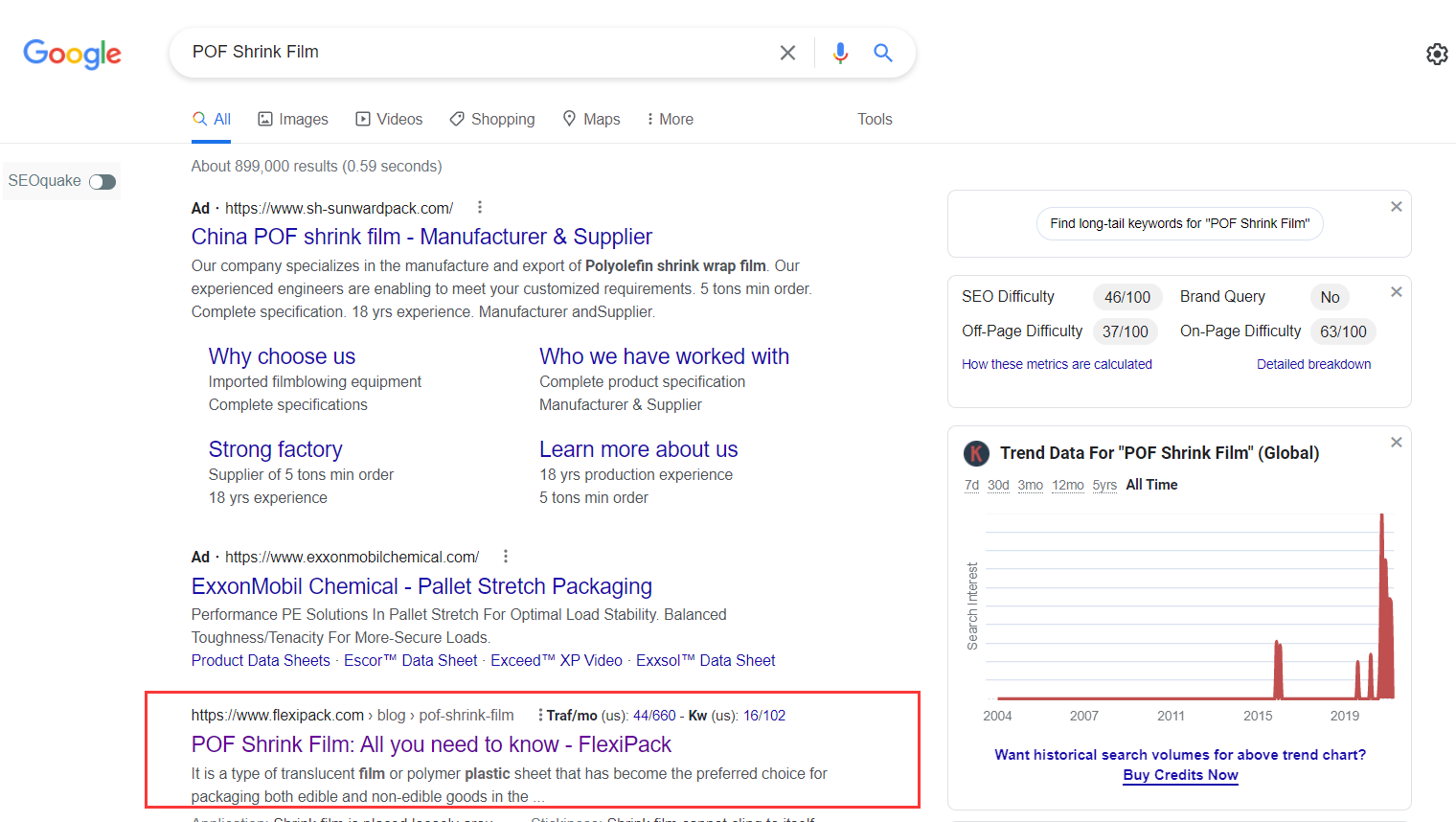This screenshot has width=1456, height=822.
Task: Click the Traf/mo 44/660 value
Action: pyautogui.click(x=654, y=716)
